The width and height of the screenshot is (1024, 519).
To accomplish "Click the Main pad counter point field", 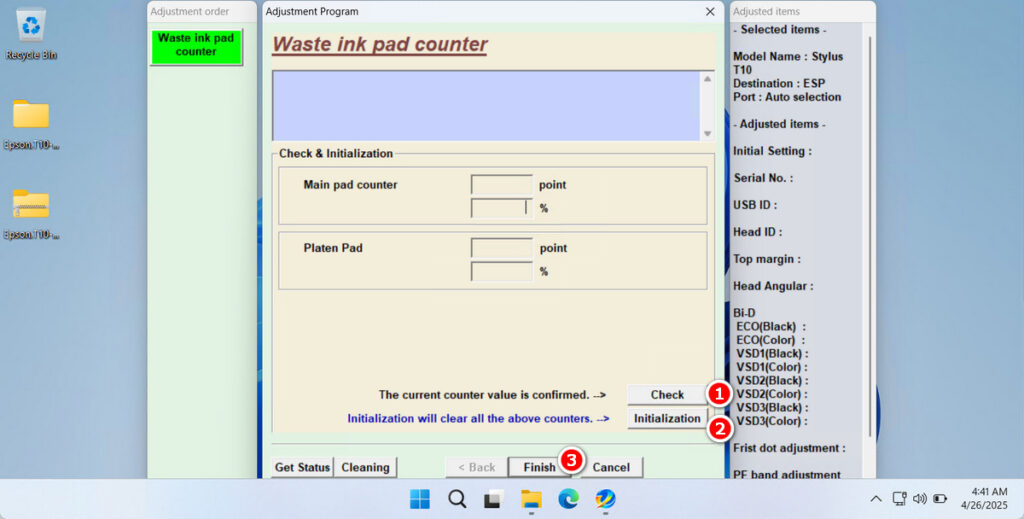I will [x=502, y=185].
